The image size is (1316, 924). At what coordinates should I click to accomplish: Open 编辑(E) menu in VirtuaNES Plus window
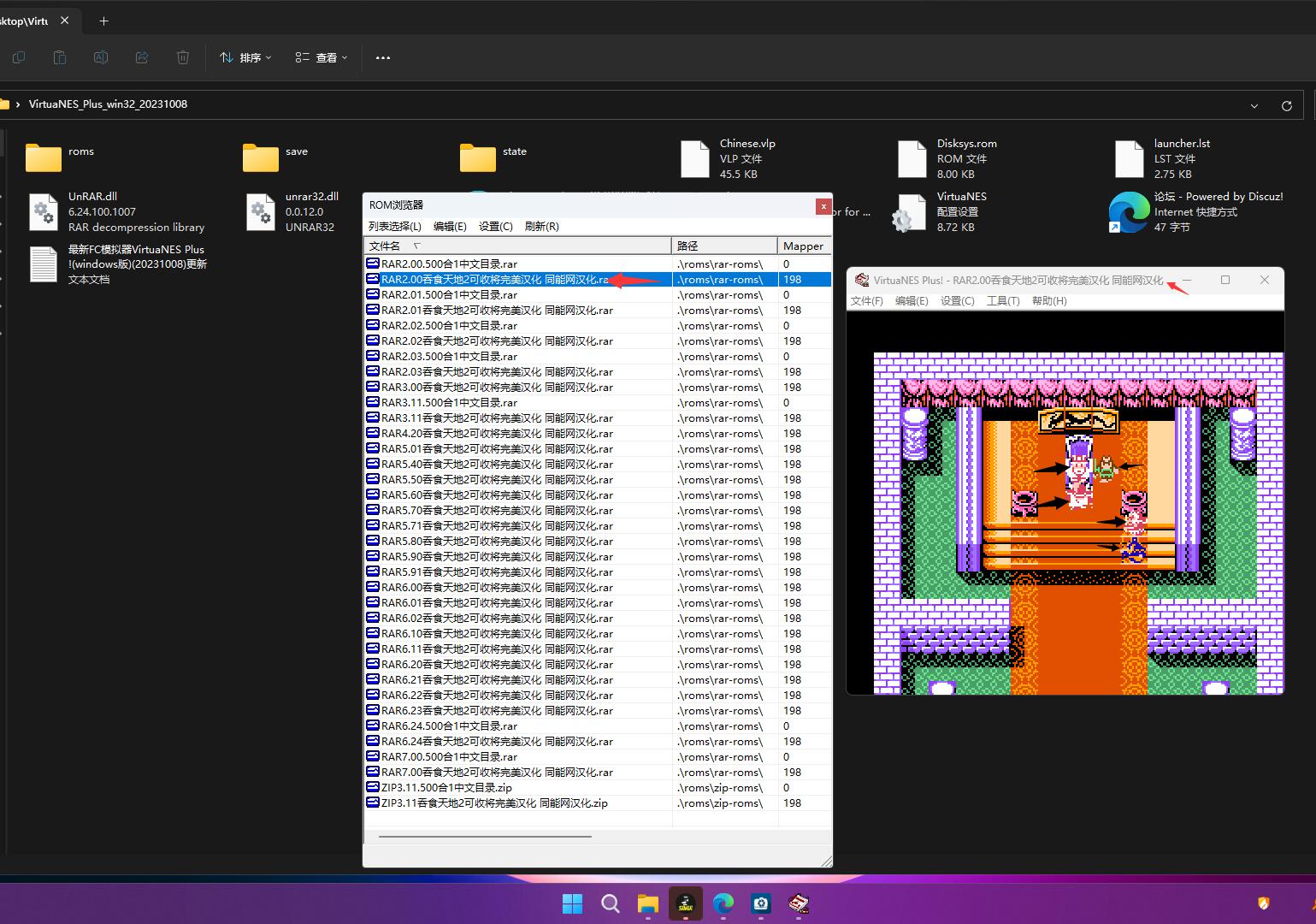click(912, 300)
